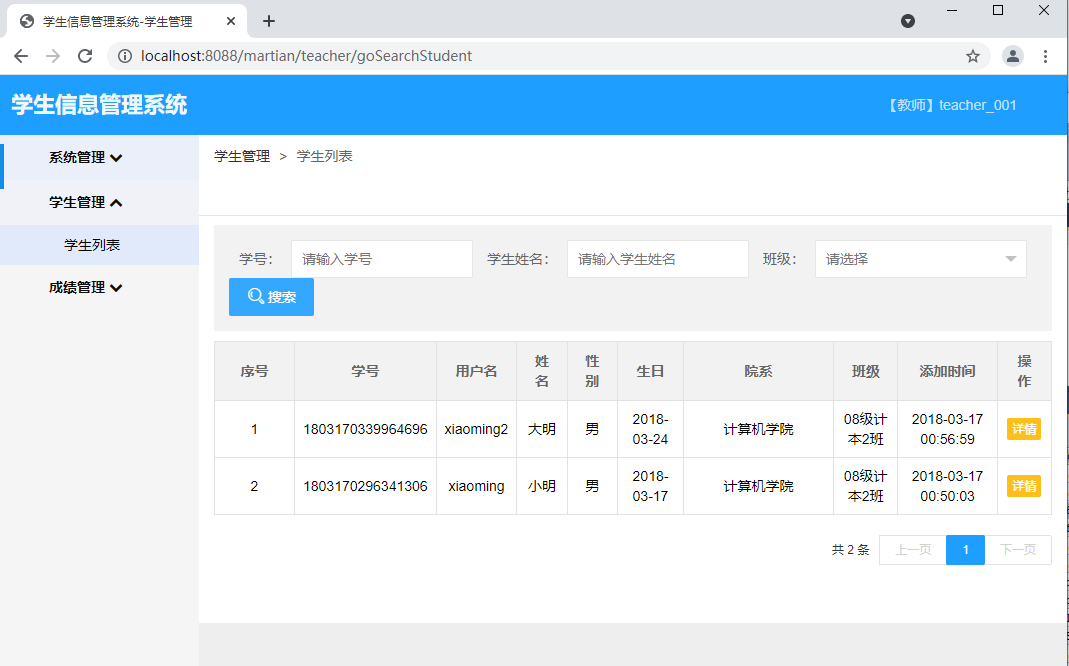Viewport: 1069px width, 666px height.
Task: Click add time 2018-03-17 00:56:59
Action: click(947, 429)
